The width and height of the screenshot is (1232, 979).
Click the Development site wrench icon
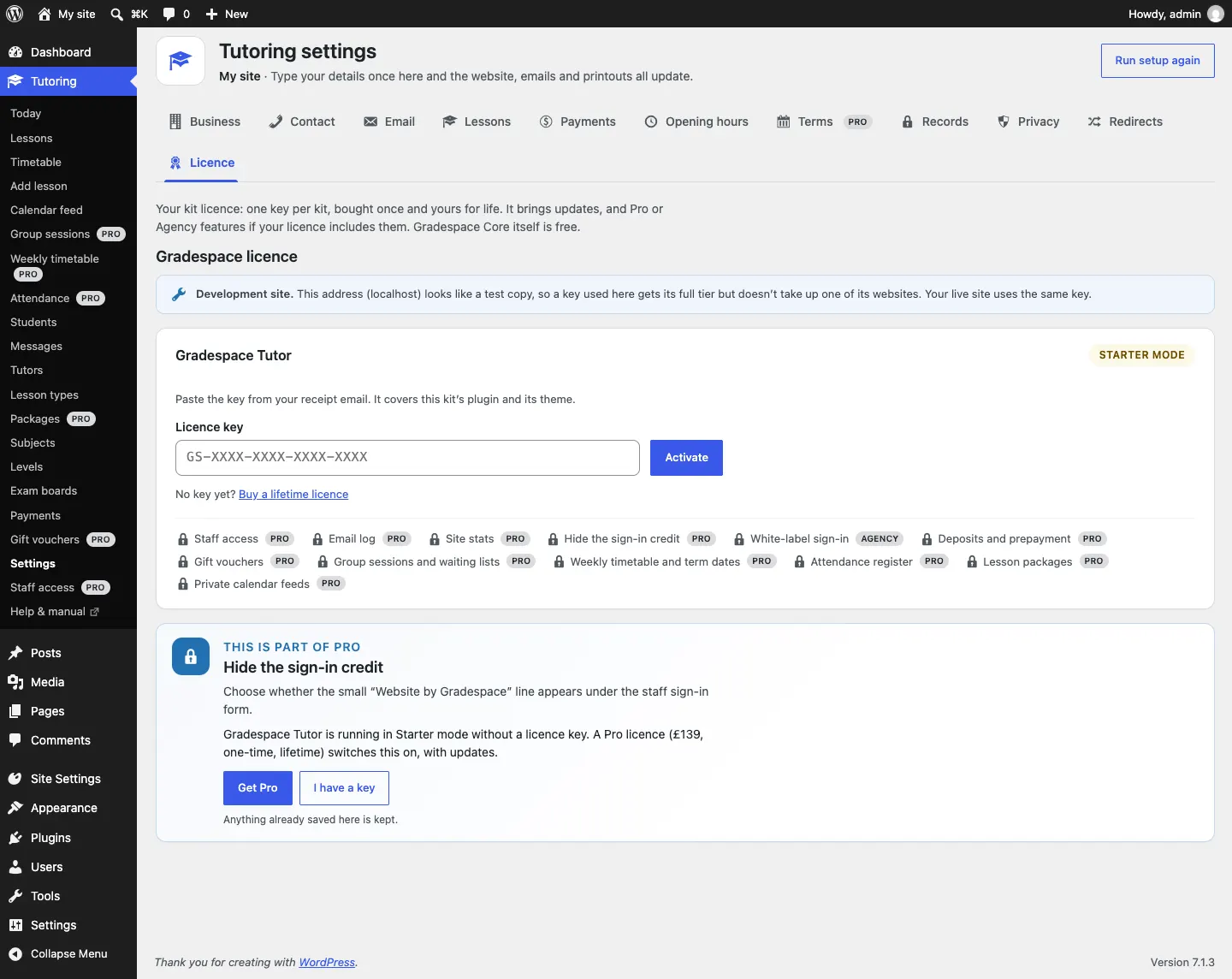point(179,294)
